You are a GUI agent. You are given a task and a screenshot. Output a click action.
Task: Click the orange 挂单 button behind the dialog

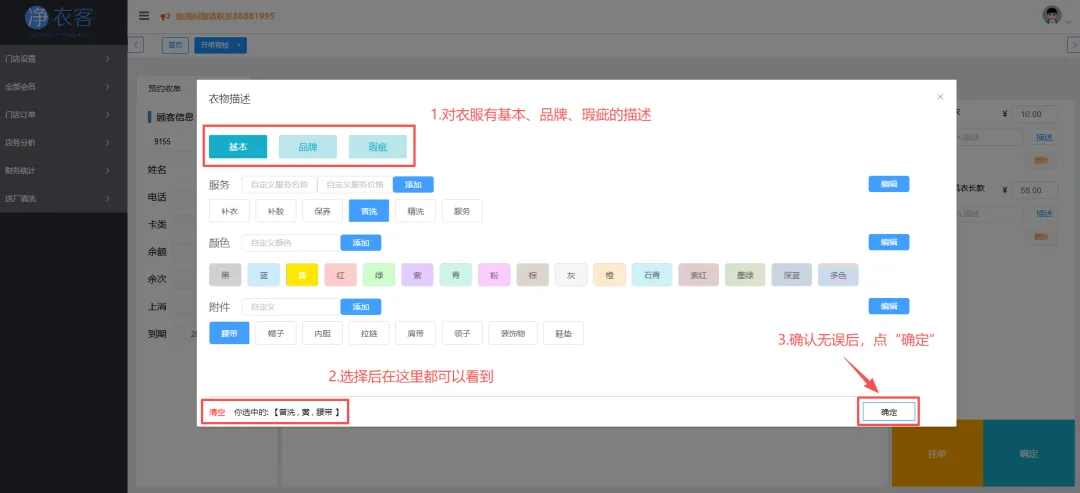coord(937,454)
